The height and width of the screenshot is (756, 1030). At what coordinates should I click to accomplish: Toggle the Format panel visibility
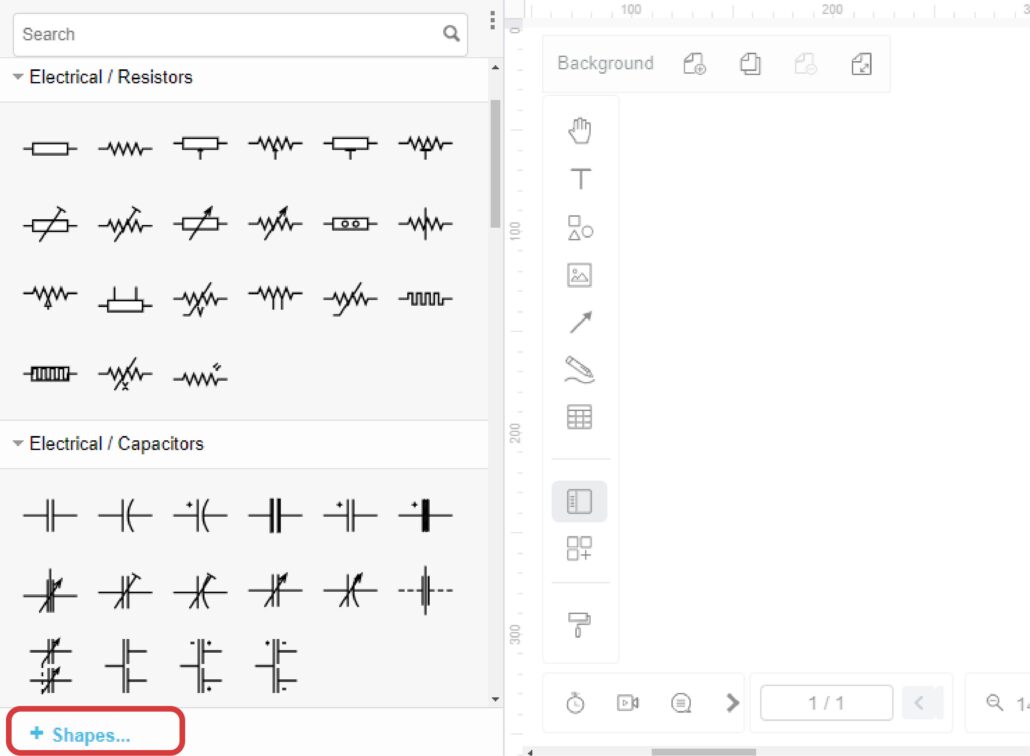coord(581,501)
